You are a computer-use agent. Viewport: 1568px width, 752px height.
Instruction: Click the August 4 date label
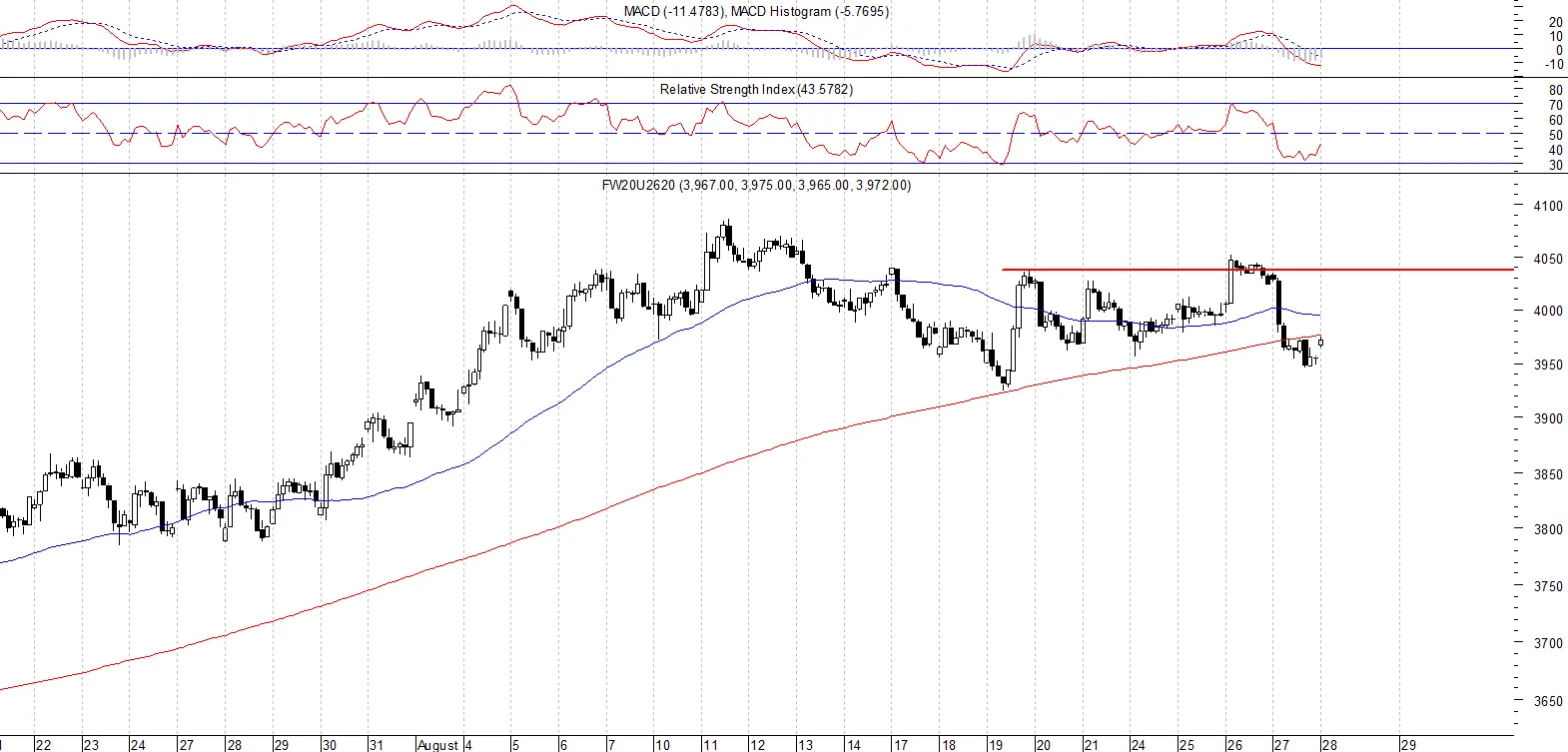pos(444,745)
